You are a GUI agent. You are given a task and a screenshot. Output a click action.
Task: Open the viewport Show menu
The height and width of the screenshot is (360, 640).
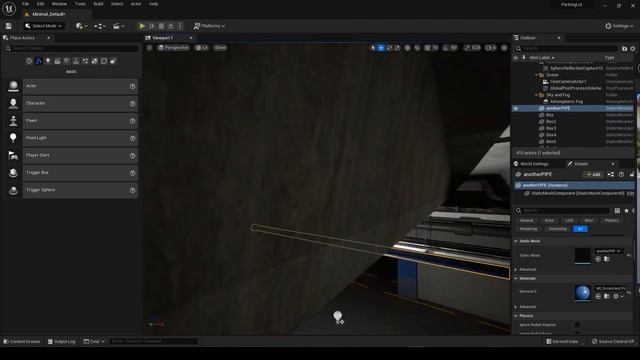coord(220,47)
